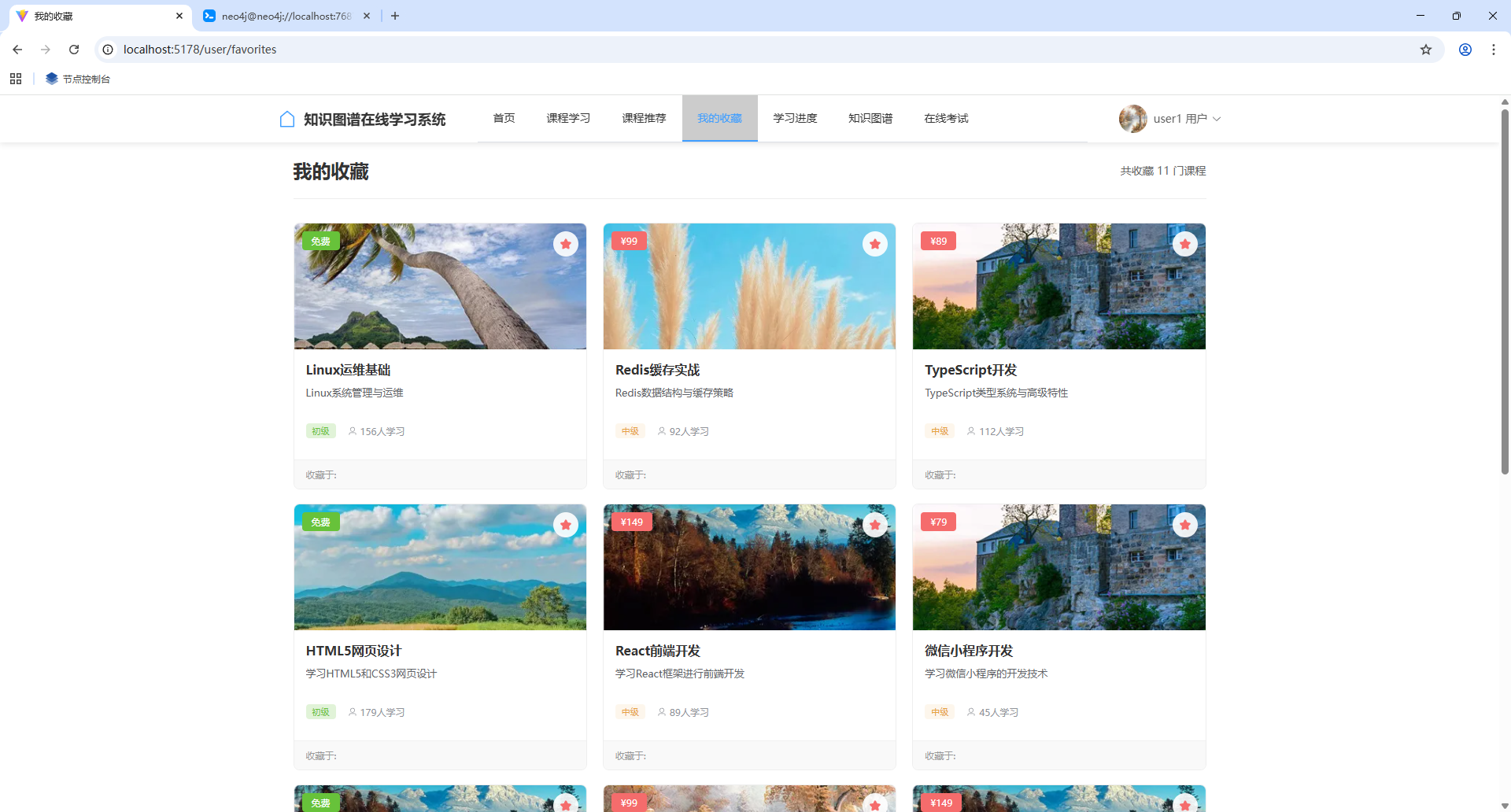Toggle favorite star on 微信小程序开发 card
The width and height of the screenshot is (1511, 812).
point(1185,525)
